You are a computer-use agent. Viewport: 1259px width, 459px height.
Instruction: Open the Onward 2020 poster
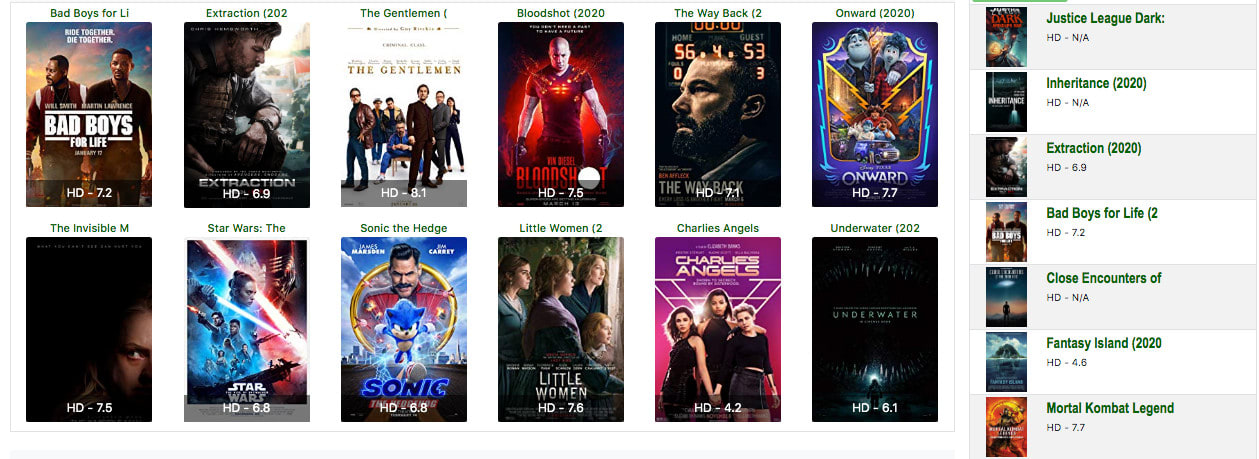(x=875, y=114)
